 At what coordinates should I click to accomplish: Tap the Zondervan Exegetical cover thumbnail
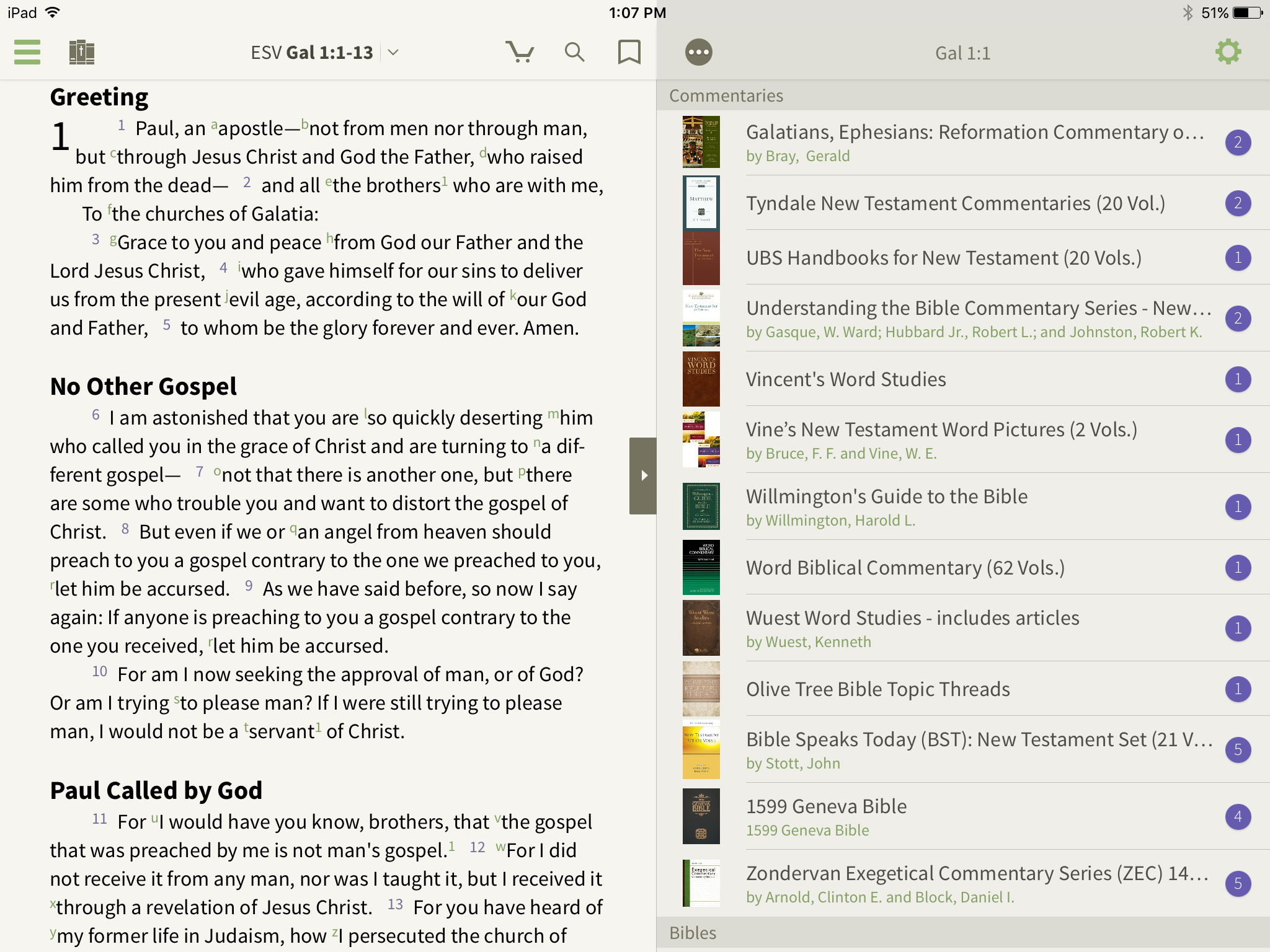[701, 884]
